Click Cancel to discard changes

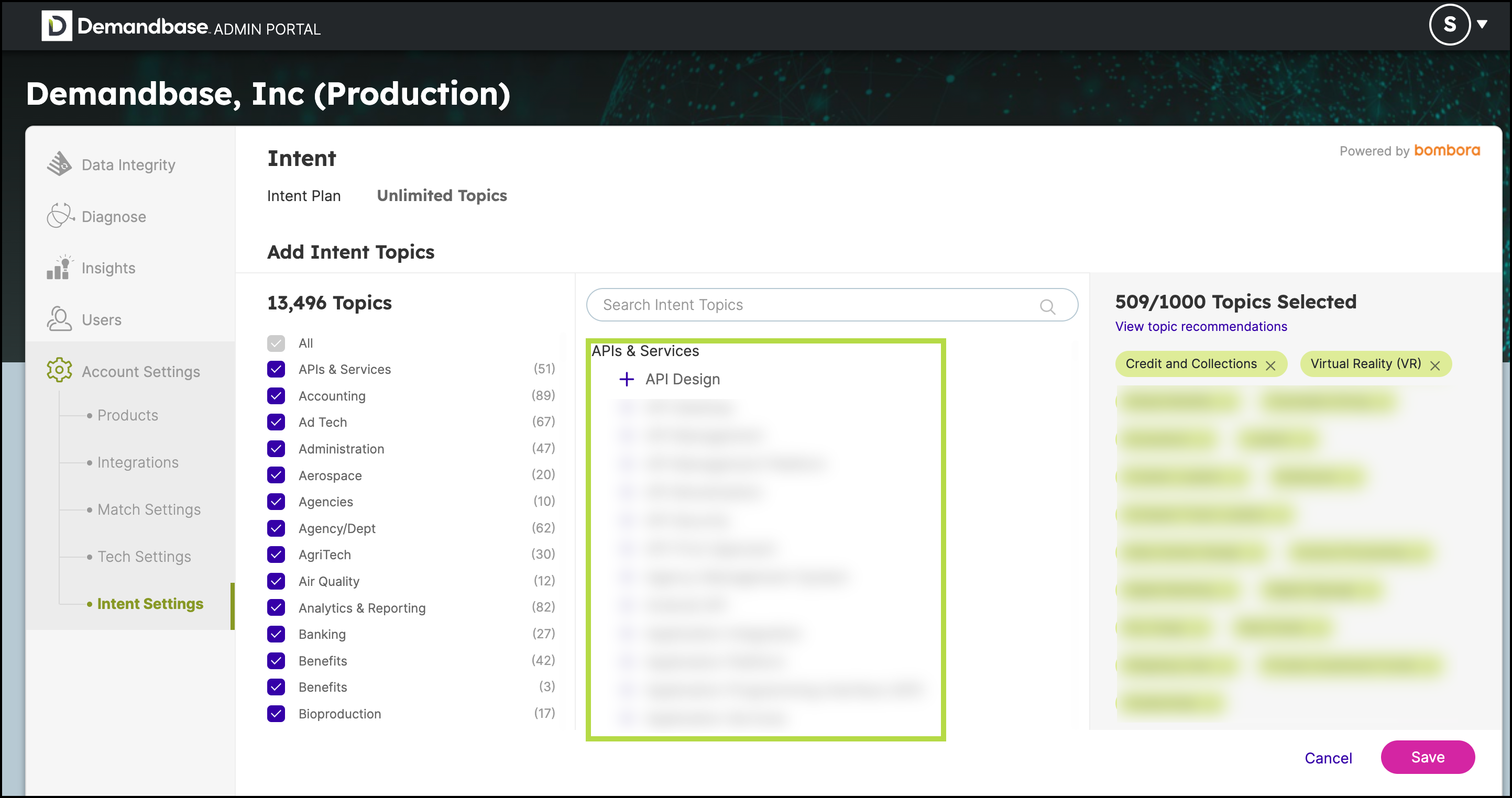coord(1328,758)
